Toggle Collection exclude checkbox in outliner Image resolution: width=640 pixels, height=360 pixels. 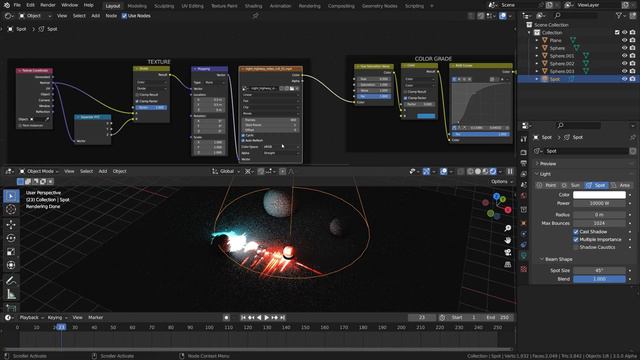click(x=617, y=33)
